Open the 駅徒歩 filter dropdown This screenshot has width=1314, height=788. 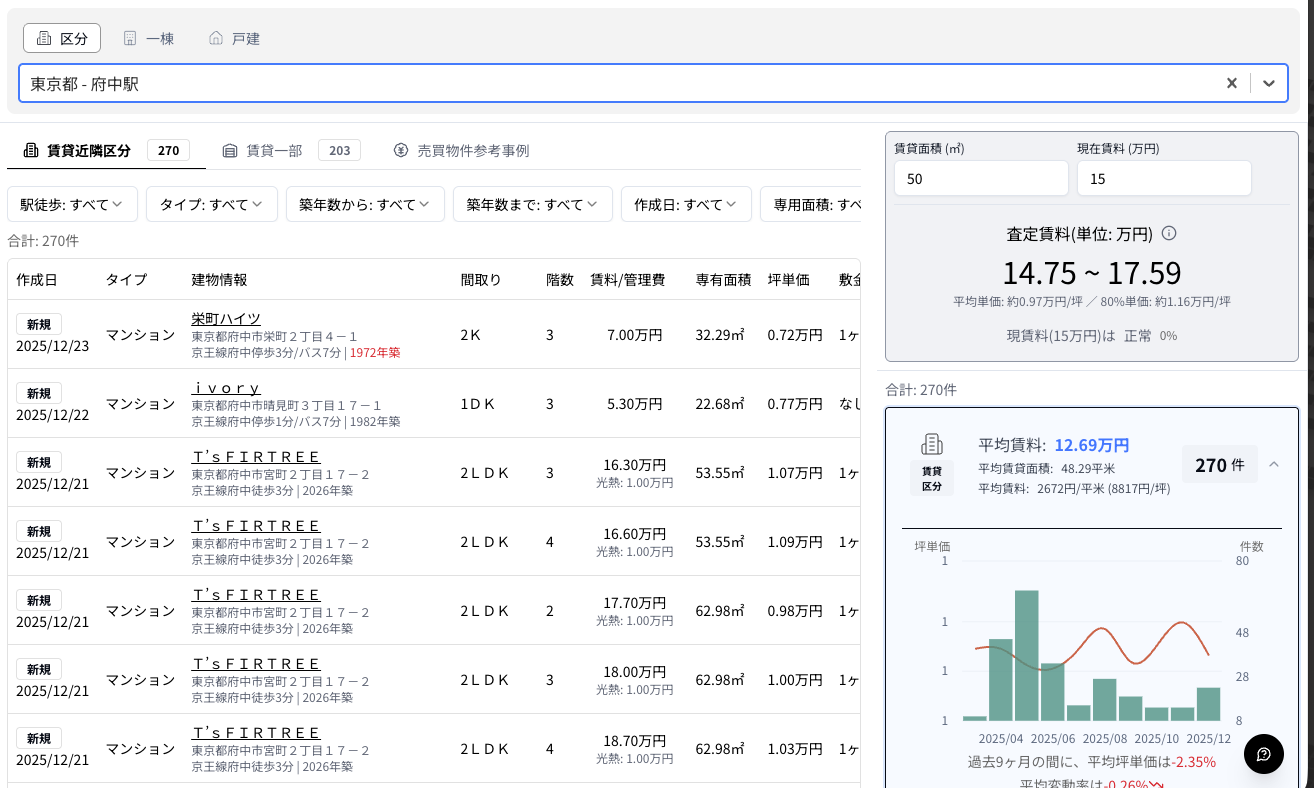coord(72,204)
